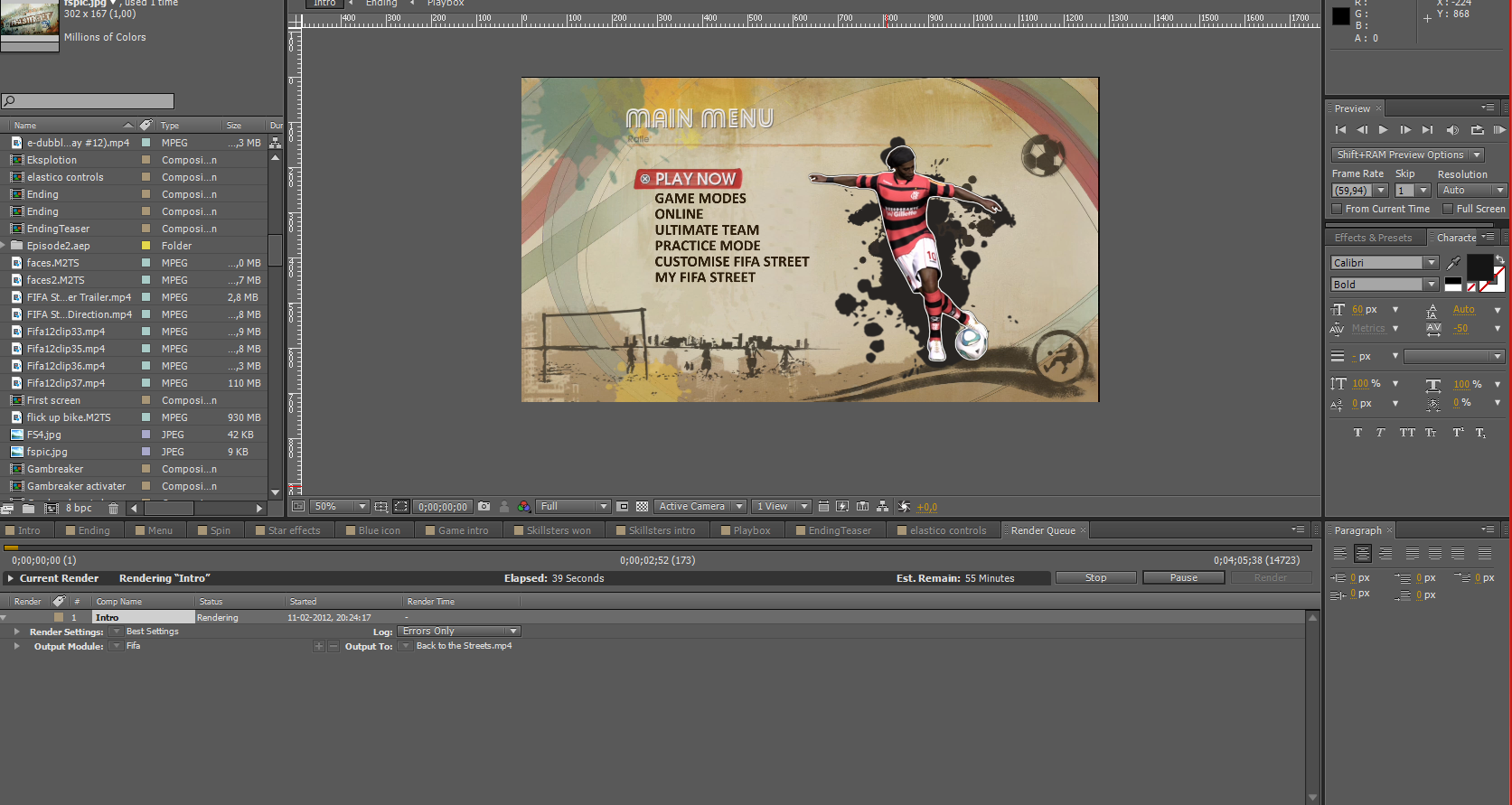This screenshot has width=1512, height=805.
Task: Apply Faux Bold in Character panel
Action: [x=1357, y=433]
